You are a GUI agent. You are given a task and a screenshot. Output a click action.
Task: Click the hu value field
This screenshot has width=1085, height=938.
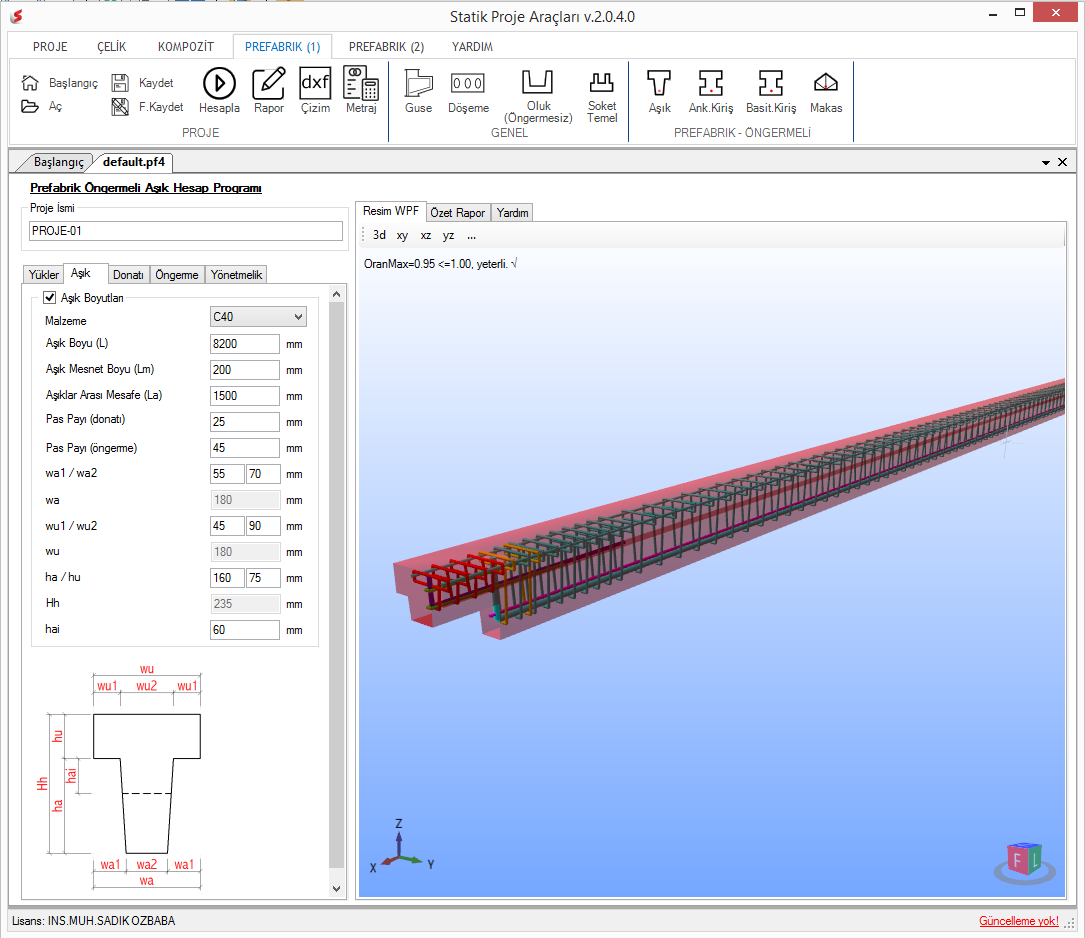point(263,578)
